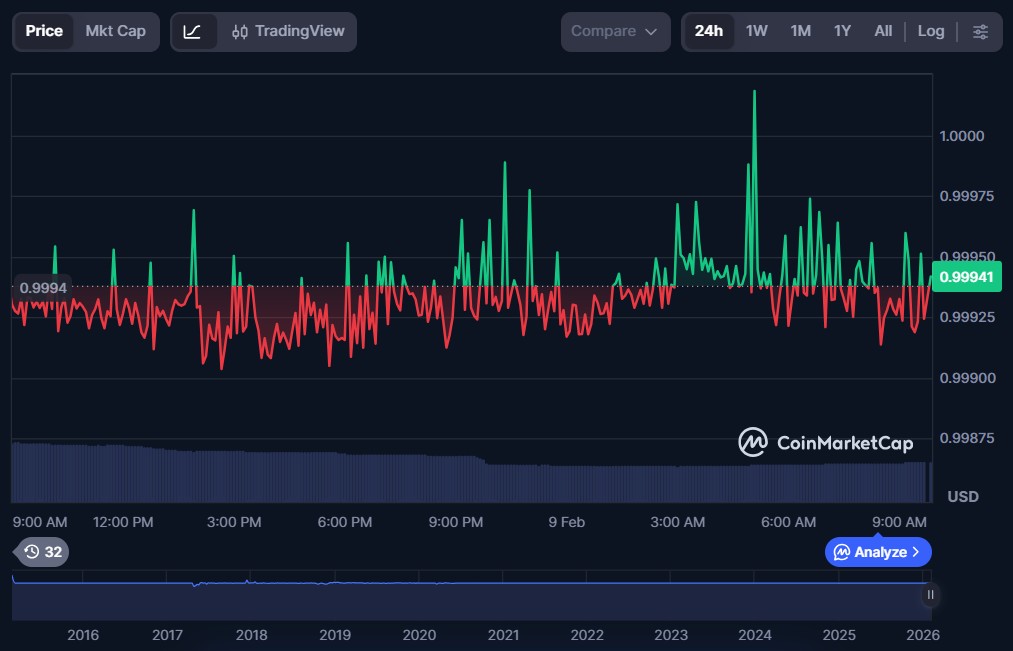Click the Compare chevron arrow
Screen dimensions: 1013x651
tap(651, 32)
